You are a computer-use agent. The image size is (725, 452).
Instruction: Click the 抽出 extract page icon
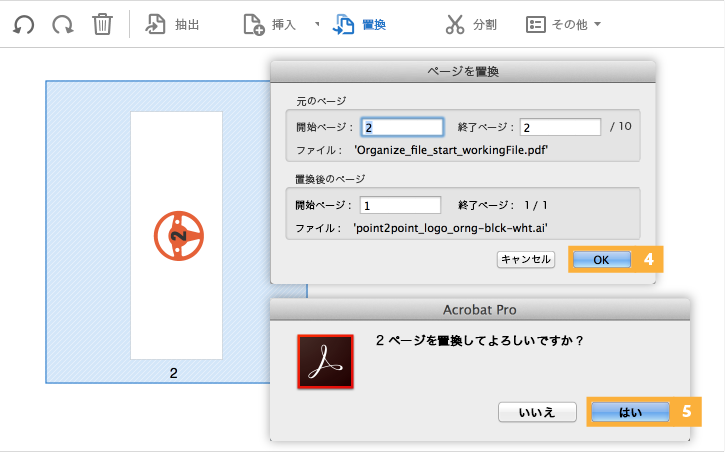(155, 24)
